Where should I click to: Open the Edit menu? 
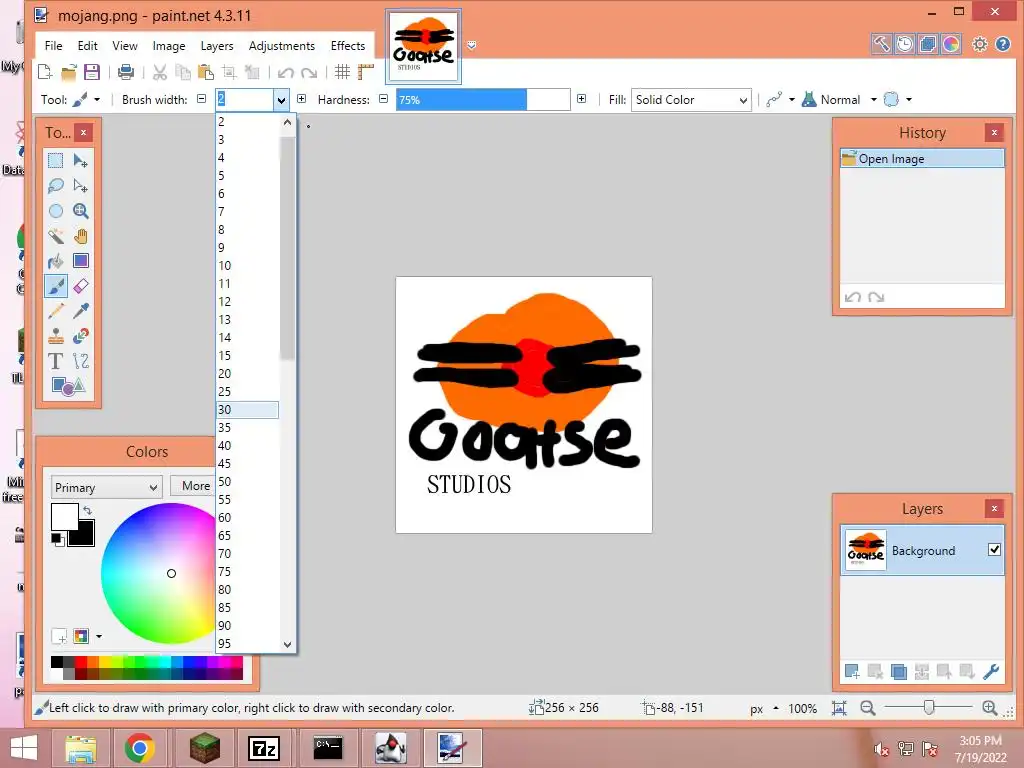click(x=88, y=46)
